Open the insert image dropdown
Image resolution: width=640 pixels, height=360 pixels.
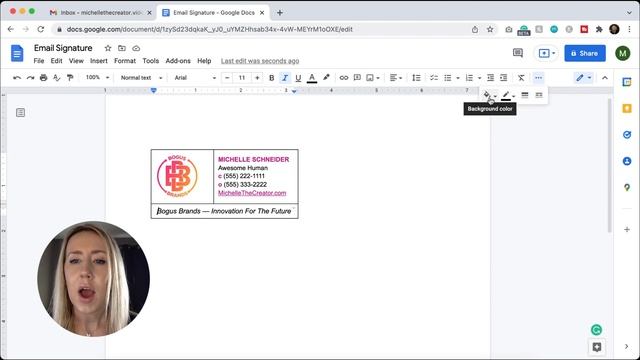tap(373, 78)
